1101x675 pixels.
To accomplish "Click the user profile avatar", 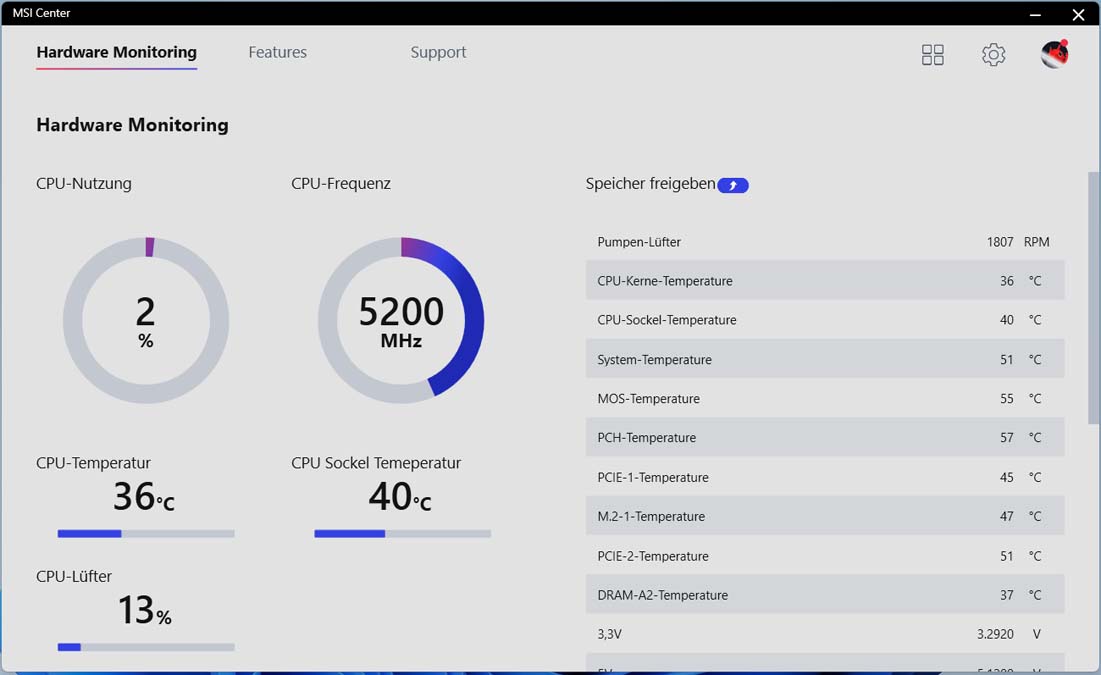I will coord(1054,54).
